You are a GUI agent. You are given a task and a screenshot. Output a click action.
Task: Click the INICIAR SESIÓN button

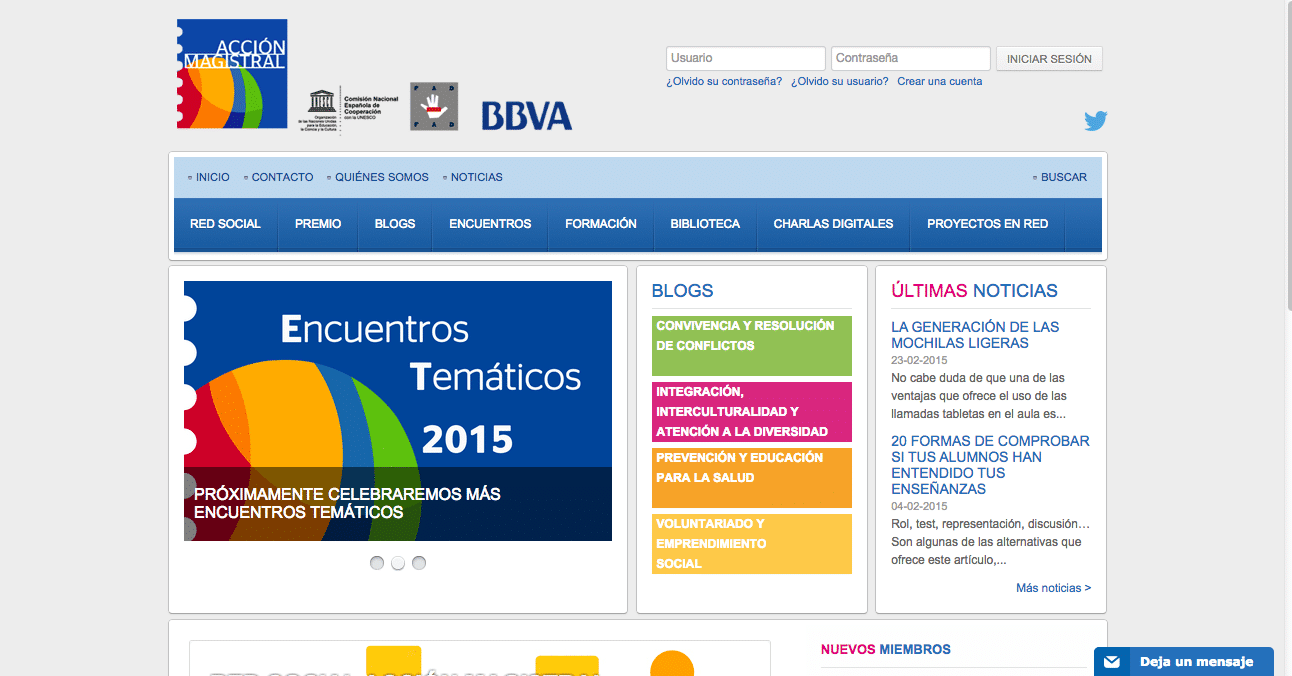pos(1049,59)
